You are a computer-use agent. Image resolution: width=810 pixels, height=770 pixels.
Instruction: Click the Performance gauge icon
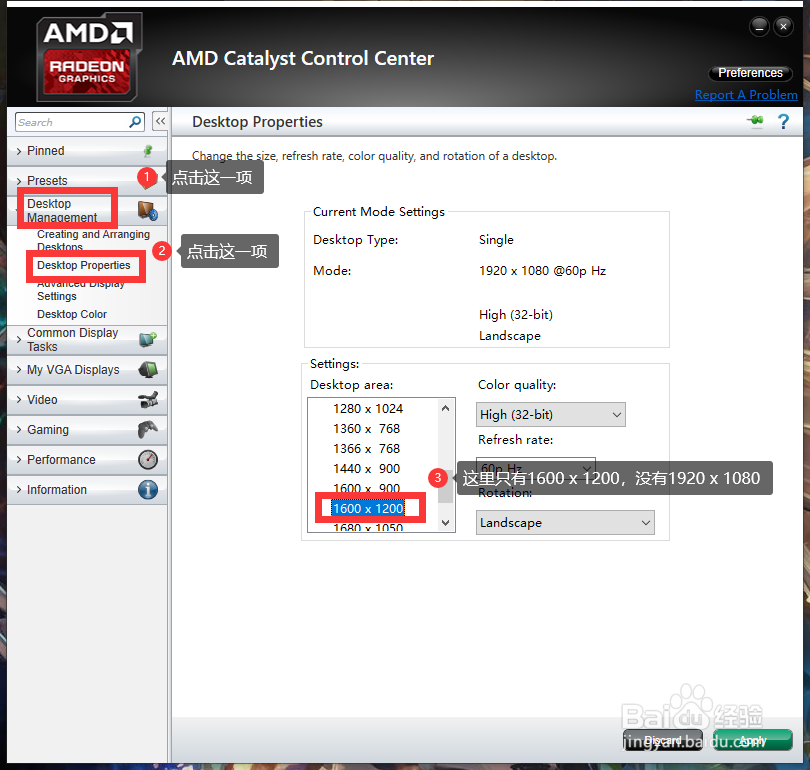point(150,459)
